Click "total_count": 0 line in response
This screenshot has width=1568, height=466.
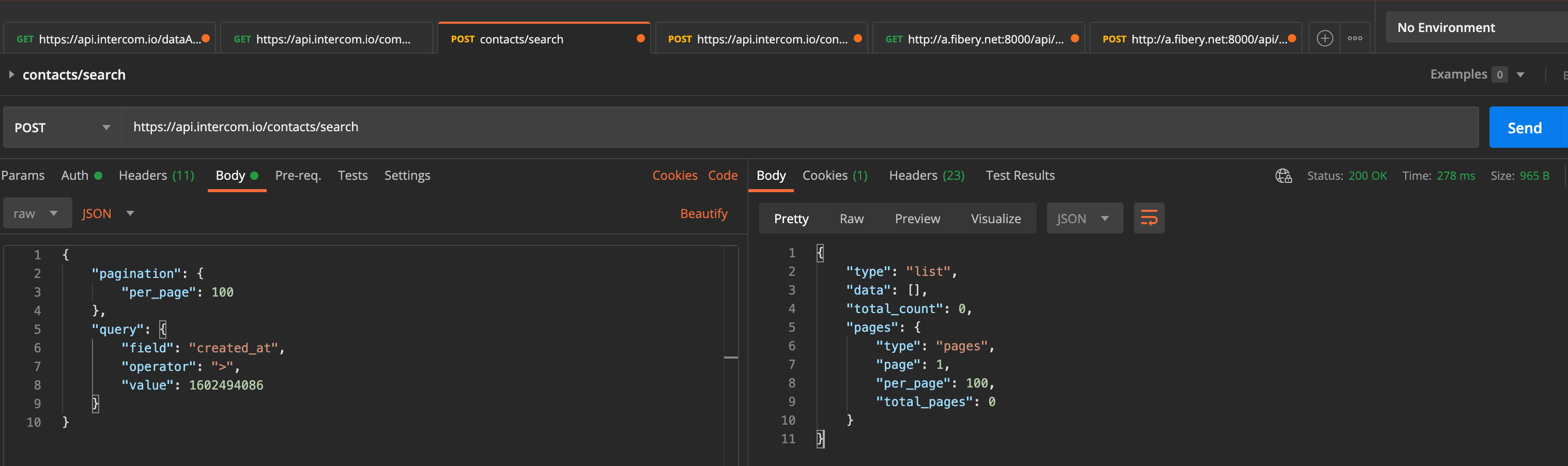[x=908, y=308]
